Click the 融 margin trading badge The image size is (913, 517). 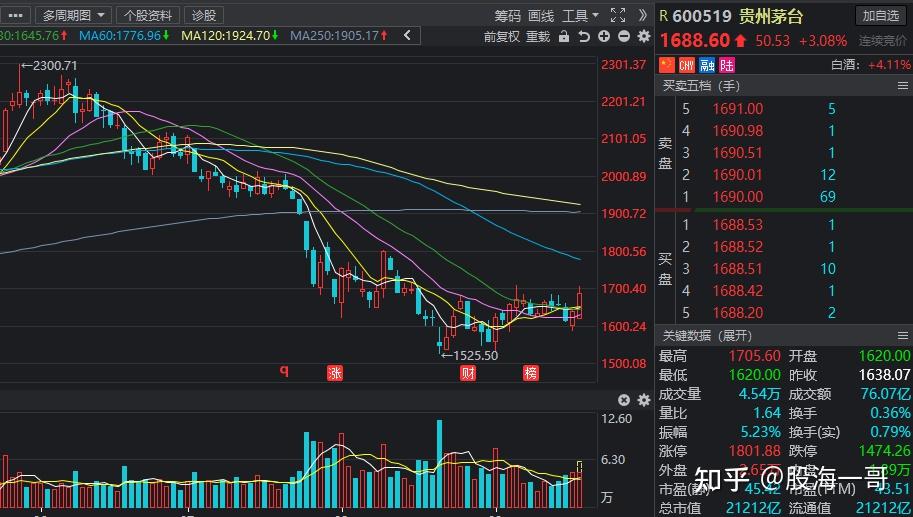(707, 65)
